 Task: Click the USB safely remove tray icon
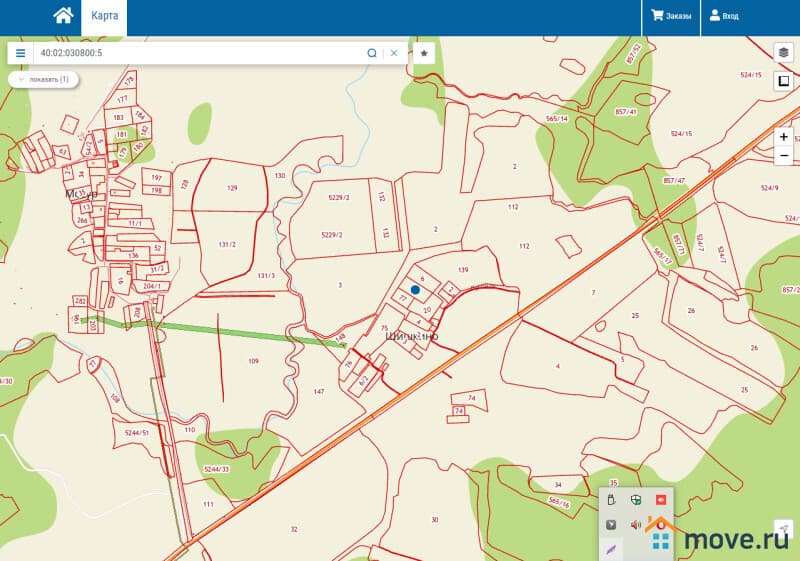[611, 499]
